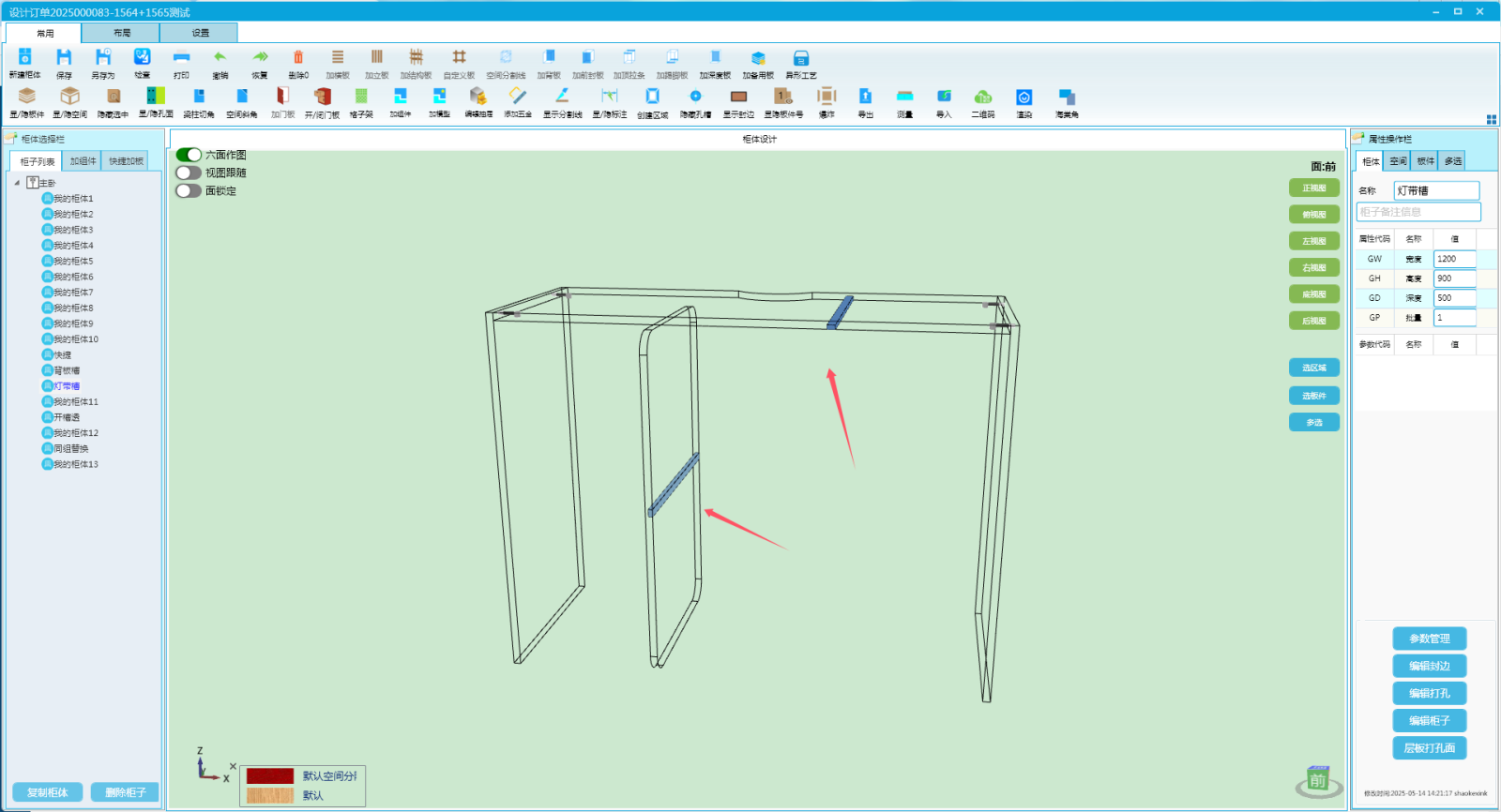Turn off the 六面作图 toggle

[189, 155]
